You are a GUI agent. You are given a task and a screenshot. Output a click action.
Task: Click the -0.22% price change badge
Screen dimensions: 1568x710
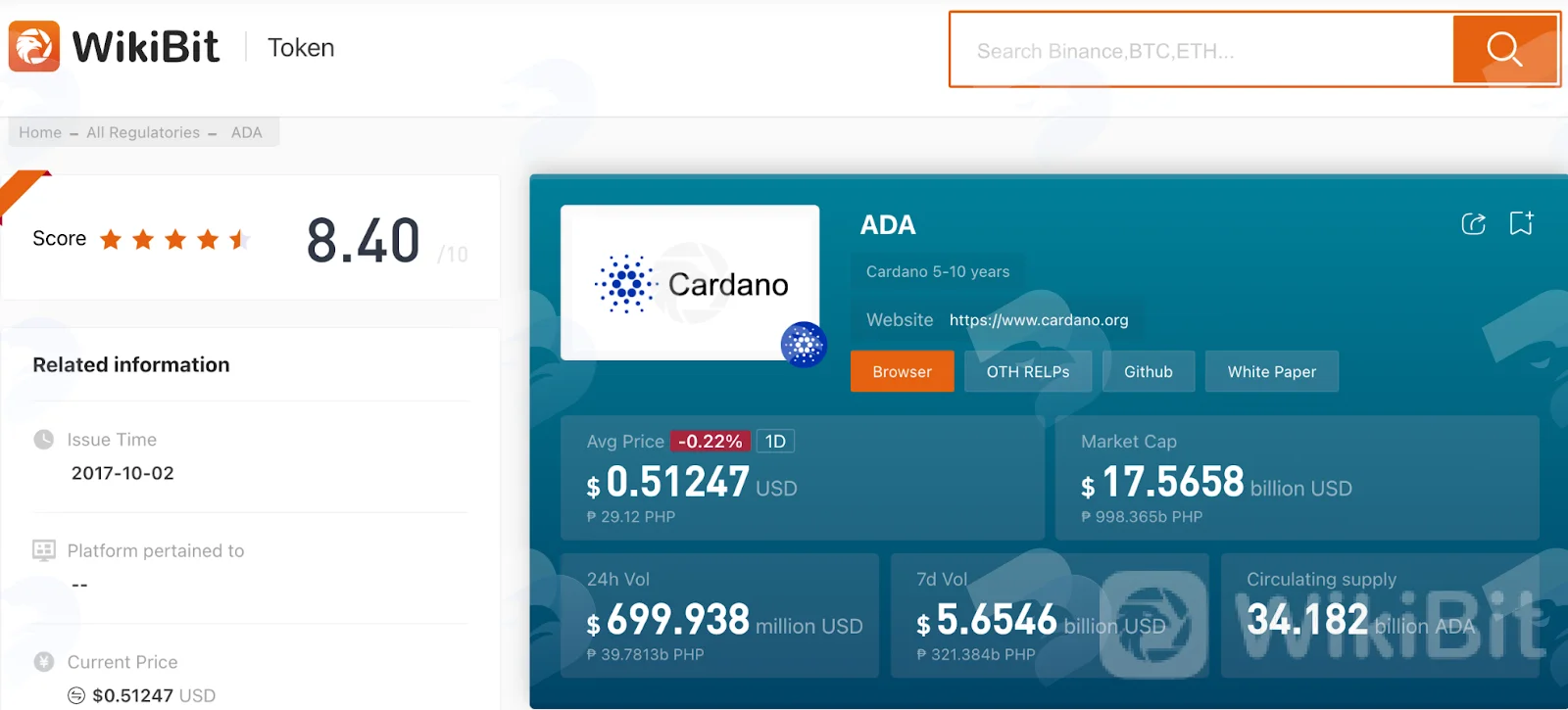coord(710,442)
